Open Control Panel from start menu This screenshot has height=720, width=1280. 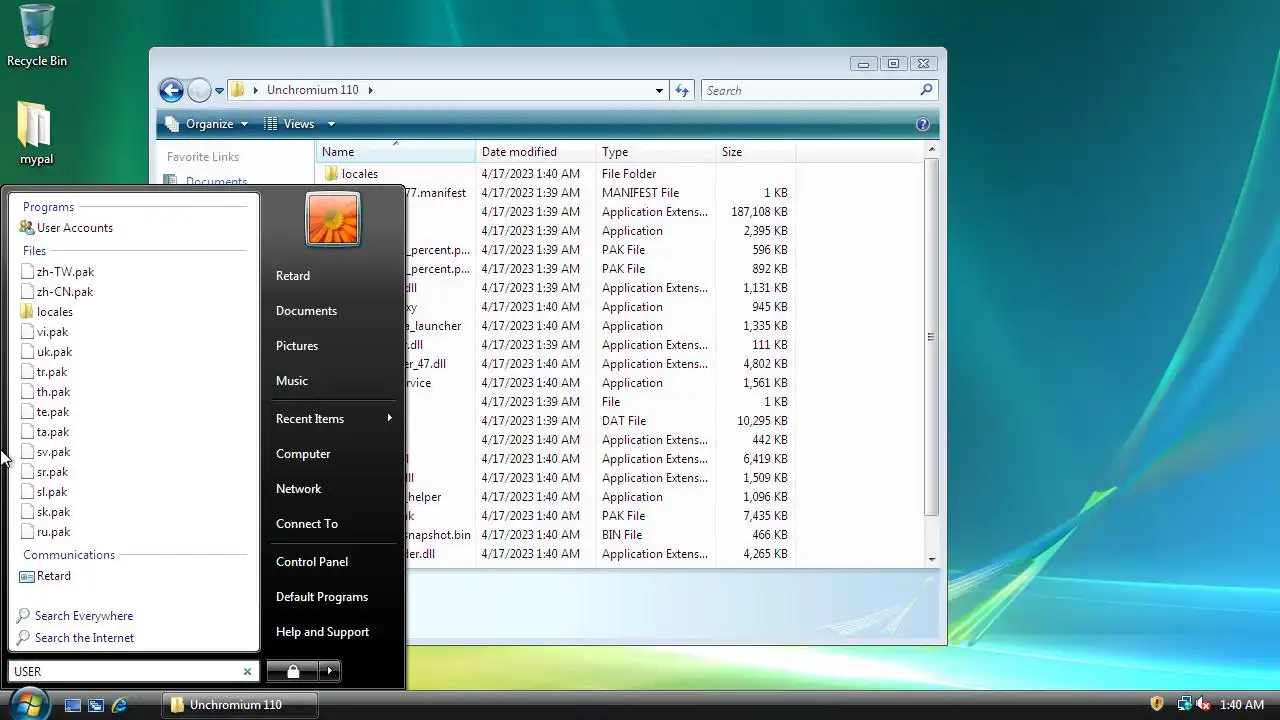tap(312, 562)
